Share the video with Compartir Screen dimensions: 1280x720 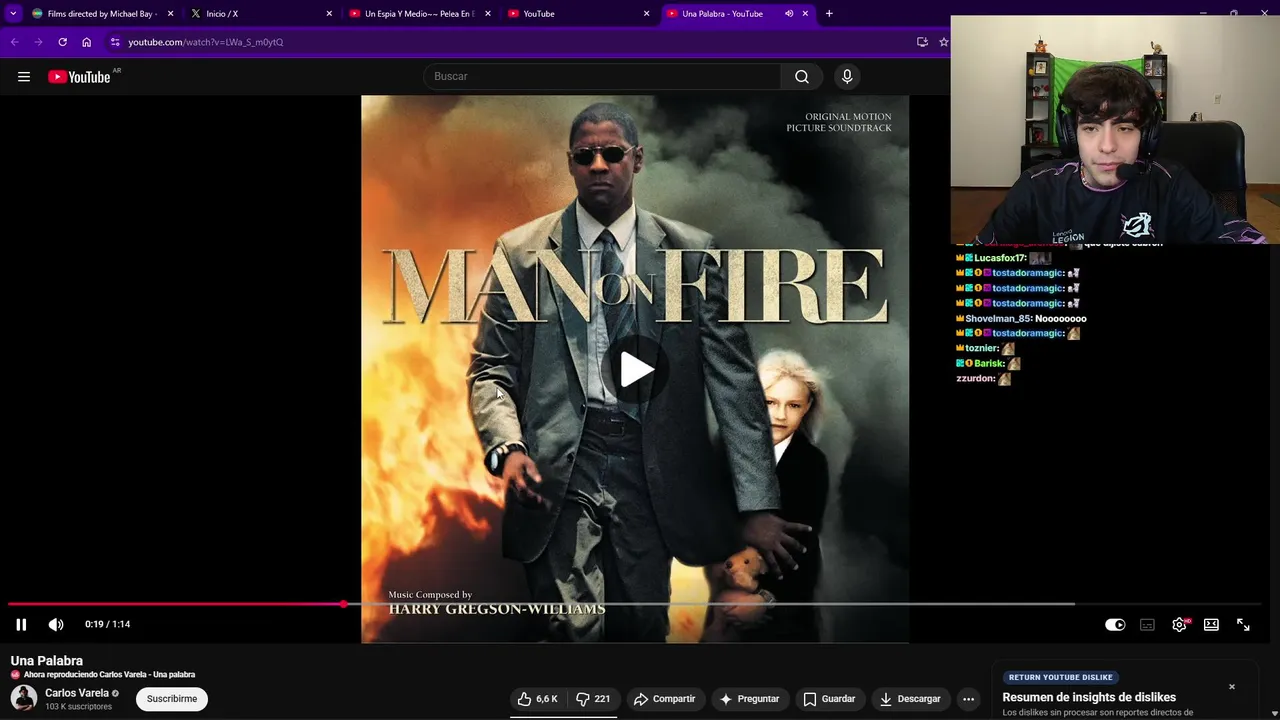point(665,699)
